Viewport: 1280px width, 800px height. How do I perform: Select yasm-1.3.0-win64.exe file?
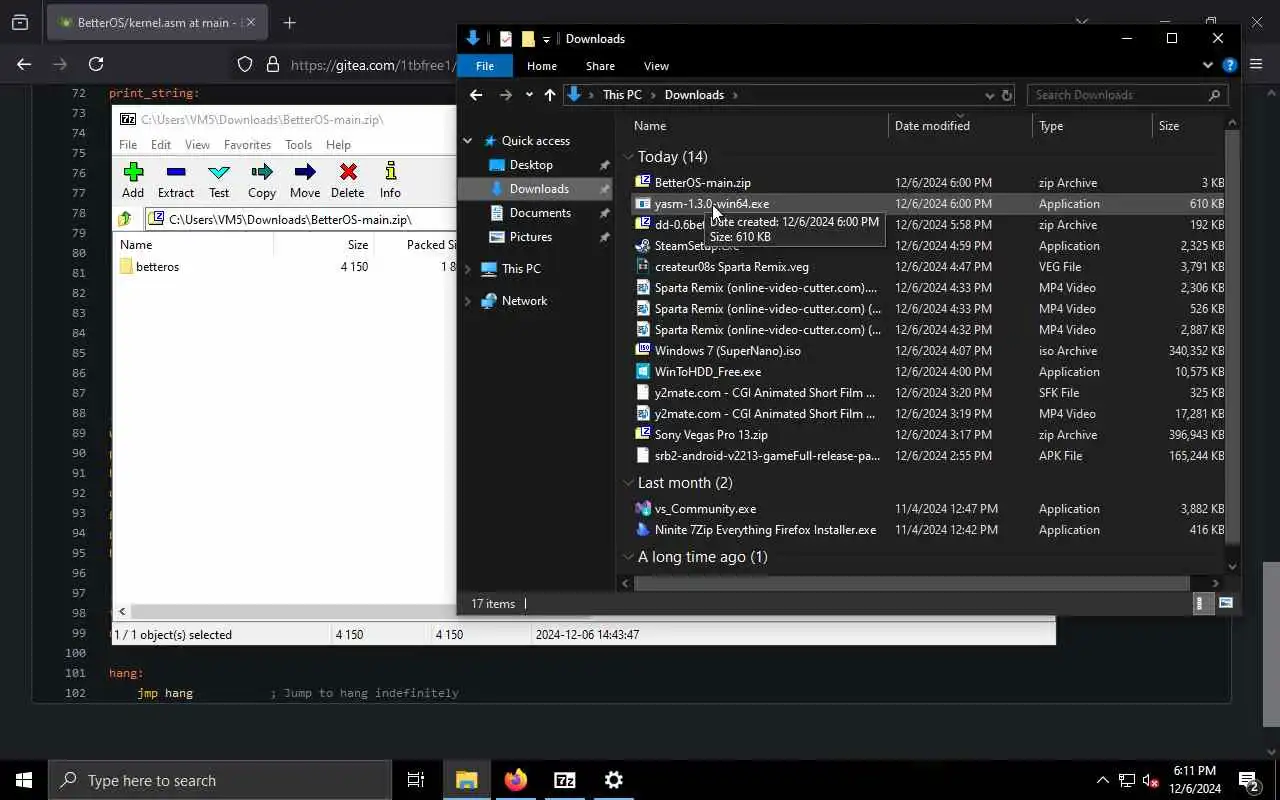tap(712, 204)
